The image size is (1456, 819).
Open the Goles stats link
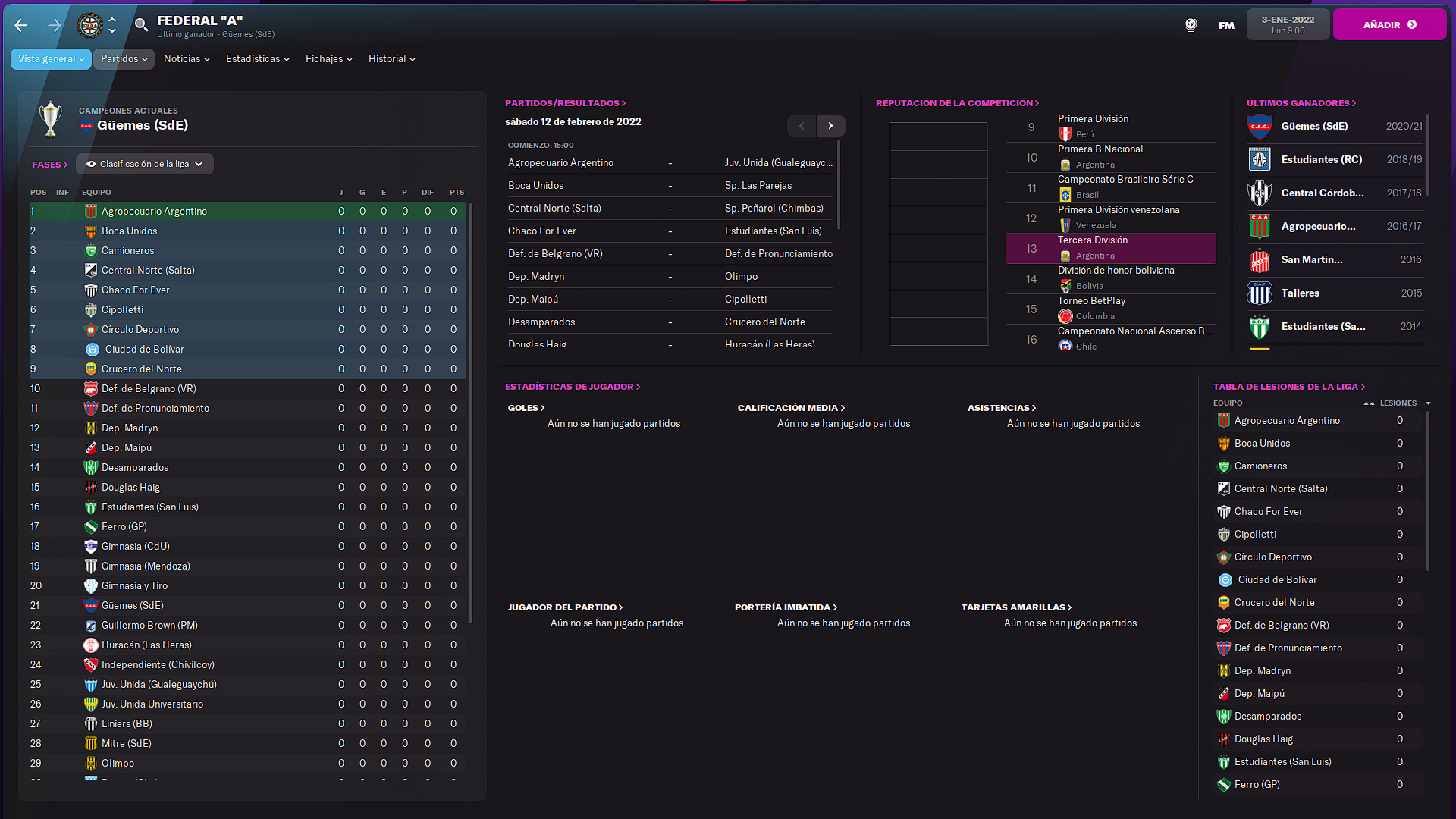coord(526,408)
